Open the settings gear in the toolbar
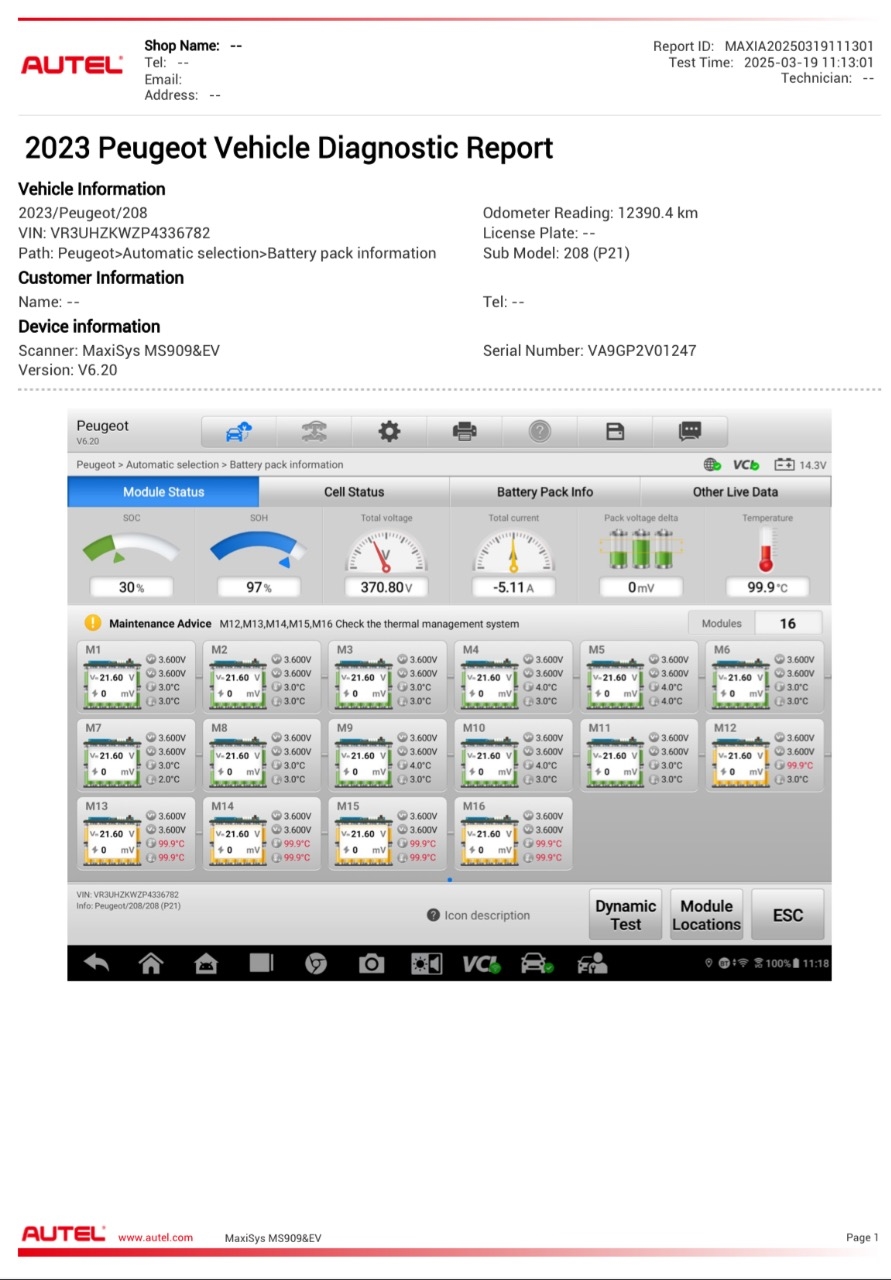Viewport: 891px width, 1280px height. (389, 432)
